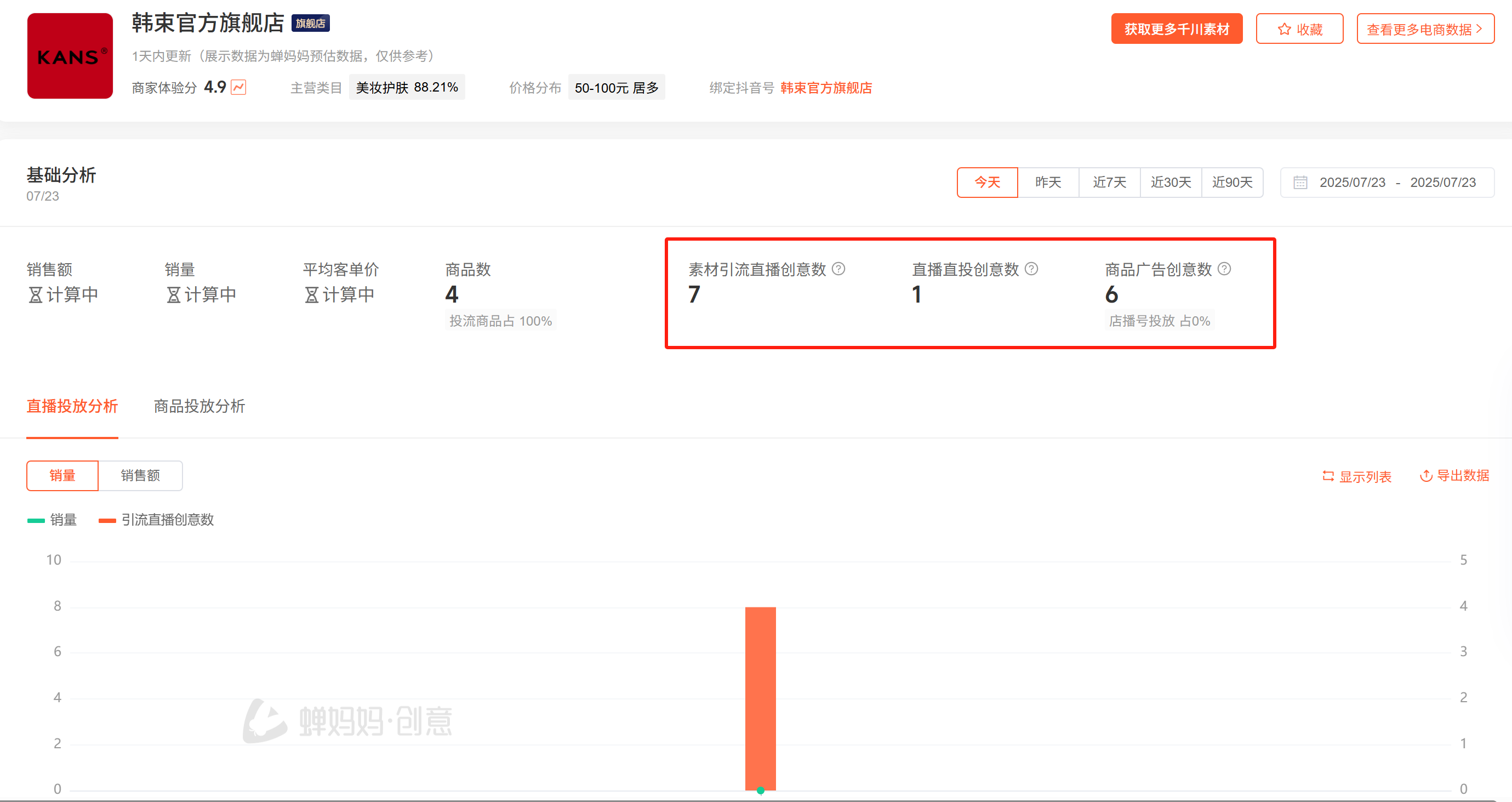Click the 显示列表 switch icon
The width and height of the screenshot is (1512, 802).
(1328, 476)
